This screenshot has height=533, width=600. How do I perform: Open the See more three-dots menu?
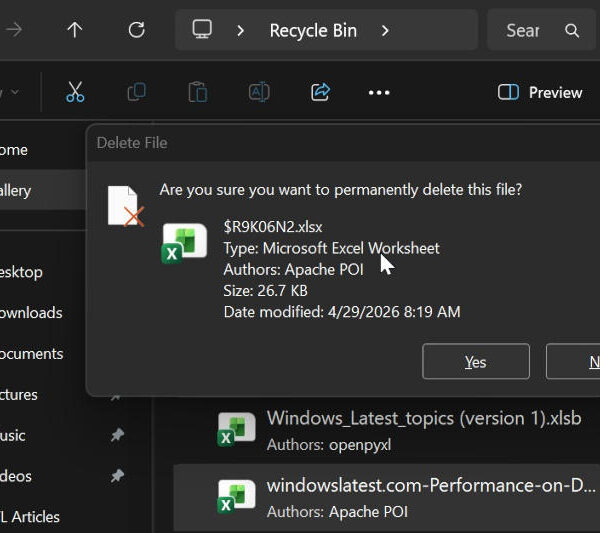pos(379,93)
